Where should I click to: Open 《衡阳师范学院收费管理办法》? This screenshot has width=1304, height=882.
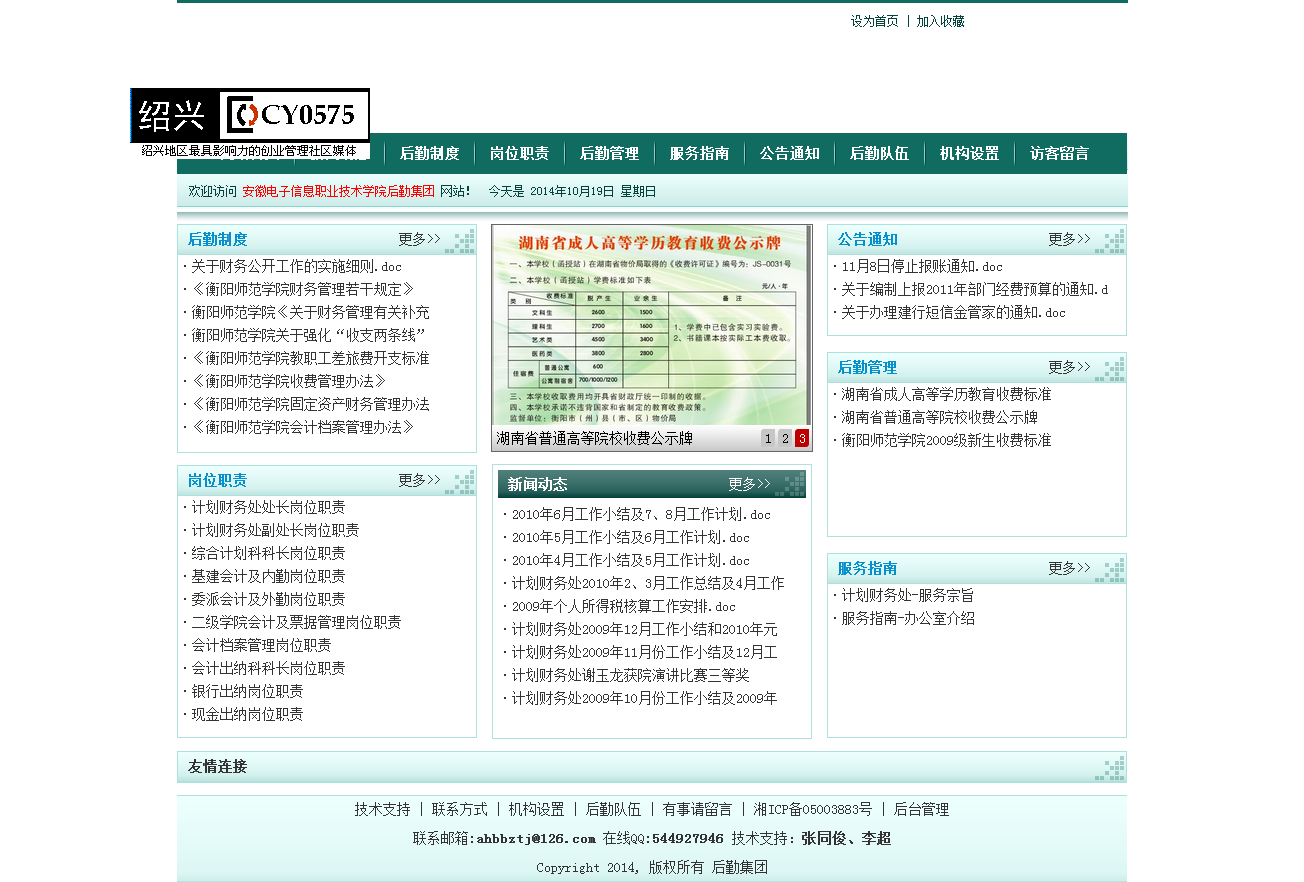pyautogui.click(x=288, y=382)
